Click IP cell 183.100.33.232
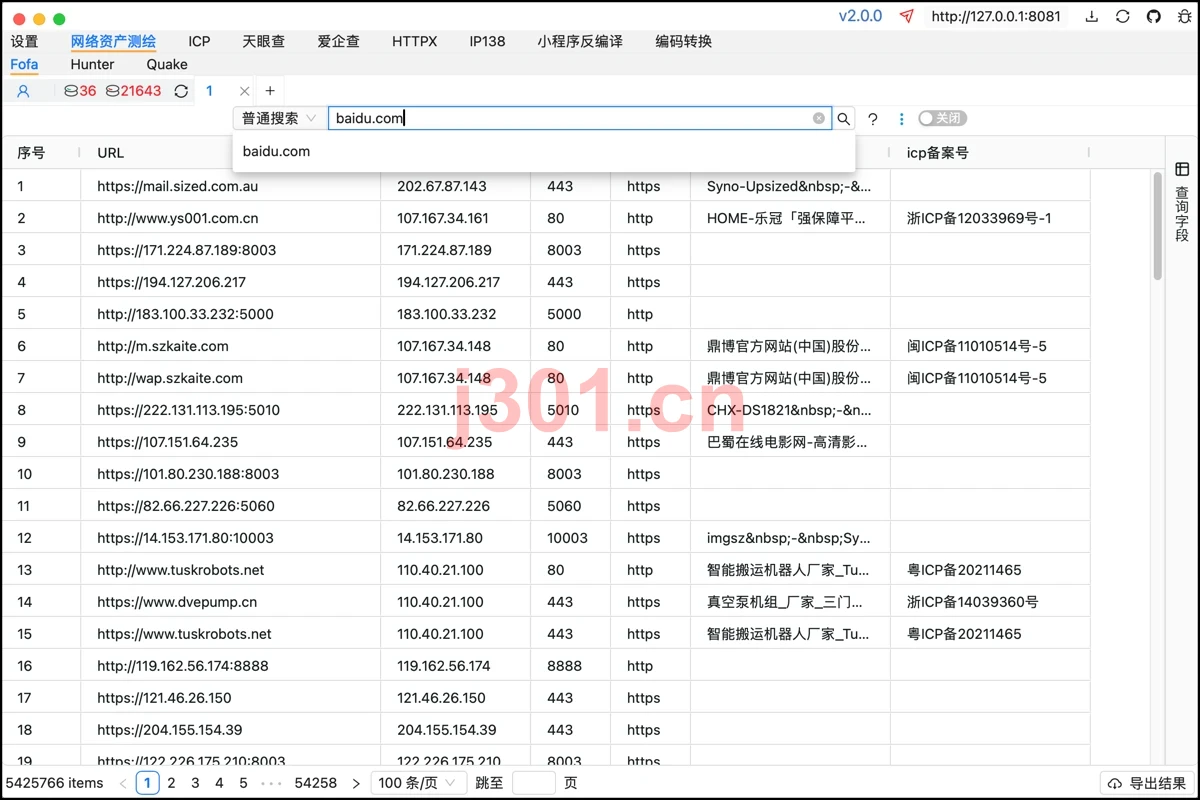1200x800 pixels. (x=447, y=314)
